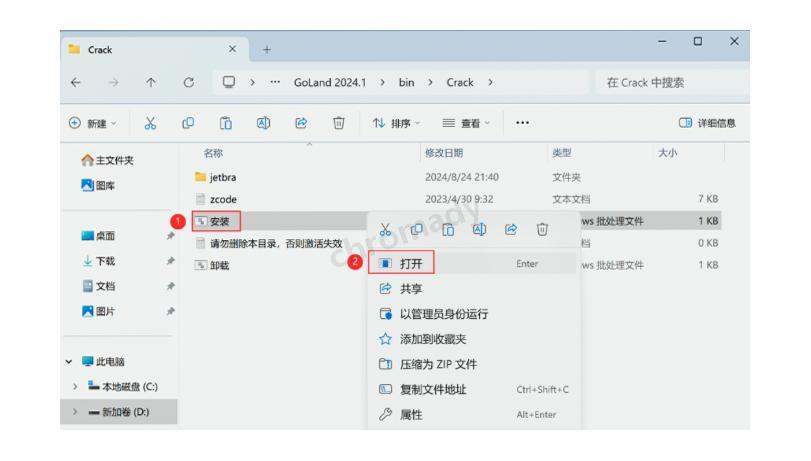811x461 pixels.
Task: Expand the 本地磁盘 (C:) node
Action: tap(75, 386)
